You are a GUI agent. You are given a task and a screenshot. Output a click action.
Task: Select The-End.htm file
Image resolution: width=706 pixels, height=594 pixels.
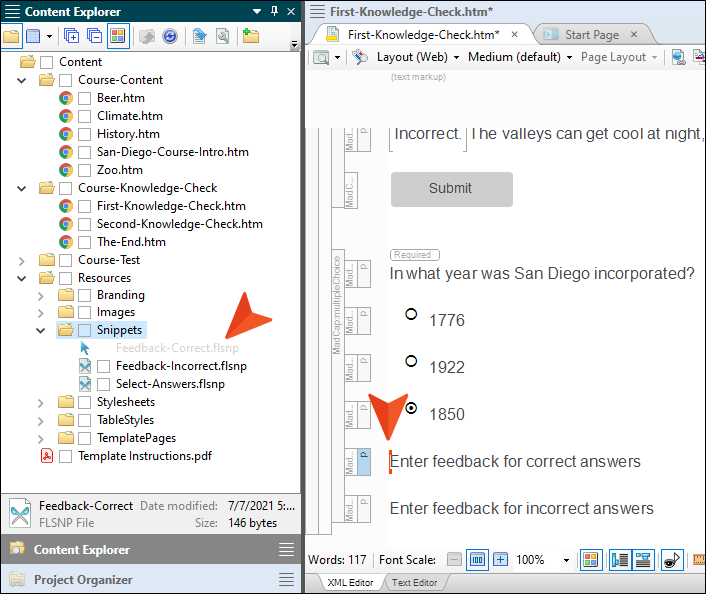click(x=131, y=242)
